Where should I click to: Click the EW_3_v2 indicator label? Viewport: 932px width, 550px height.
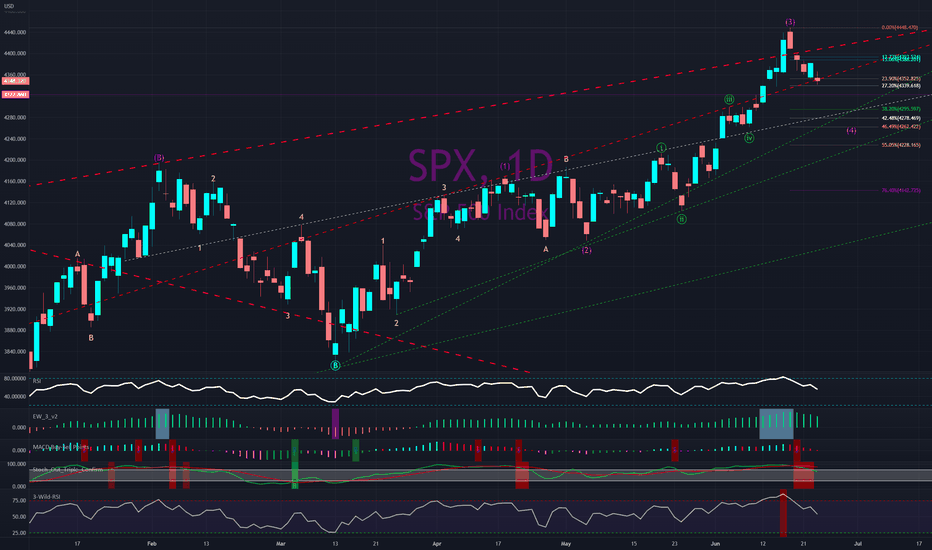pyautogui.click(x=45, y=417)
